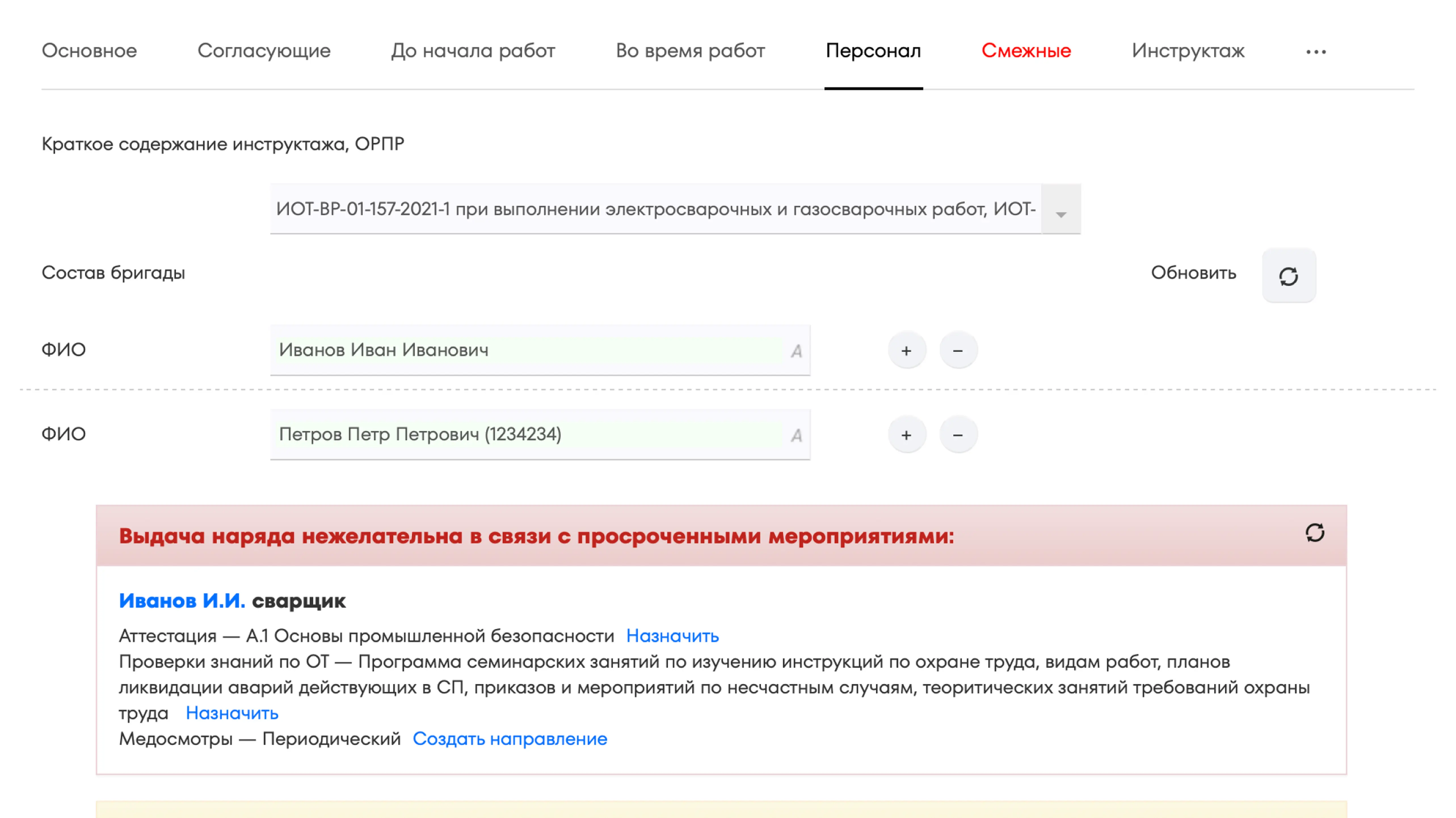Expand the ИОТ instruction dropdown arrow

click(1060, 214)
